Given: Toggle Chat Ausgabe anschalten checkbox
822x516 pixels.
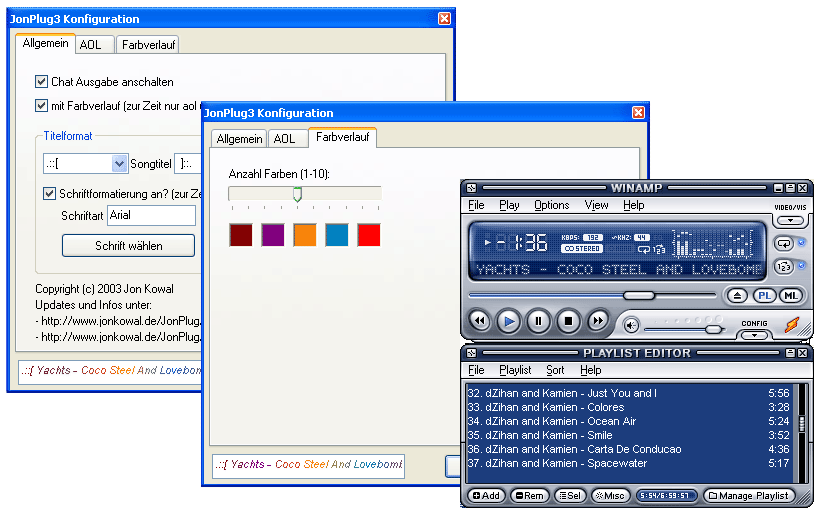Looking at the screenshot, I should tap(41, 82).
